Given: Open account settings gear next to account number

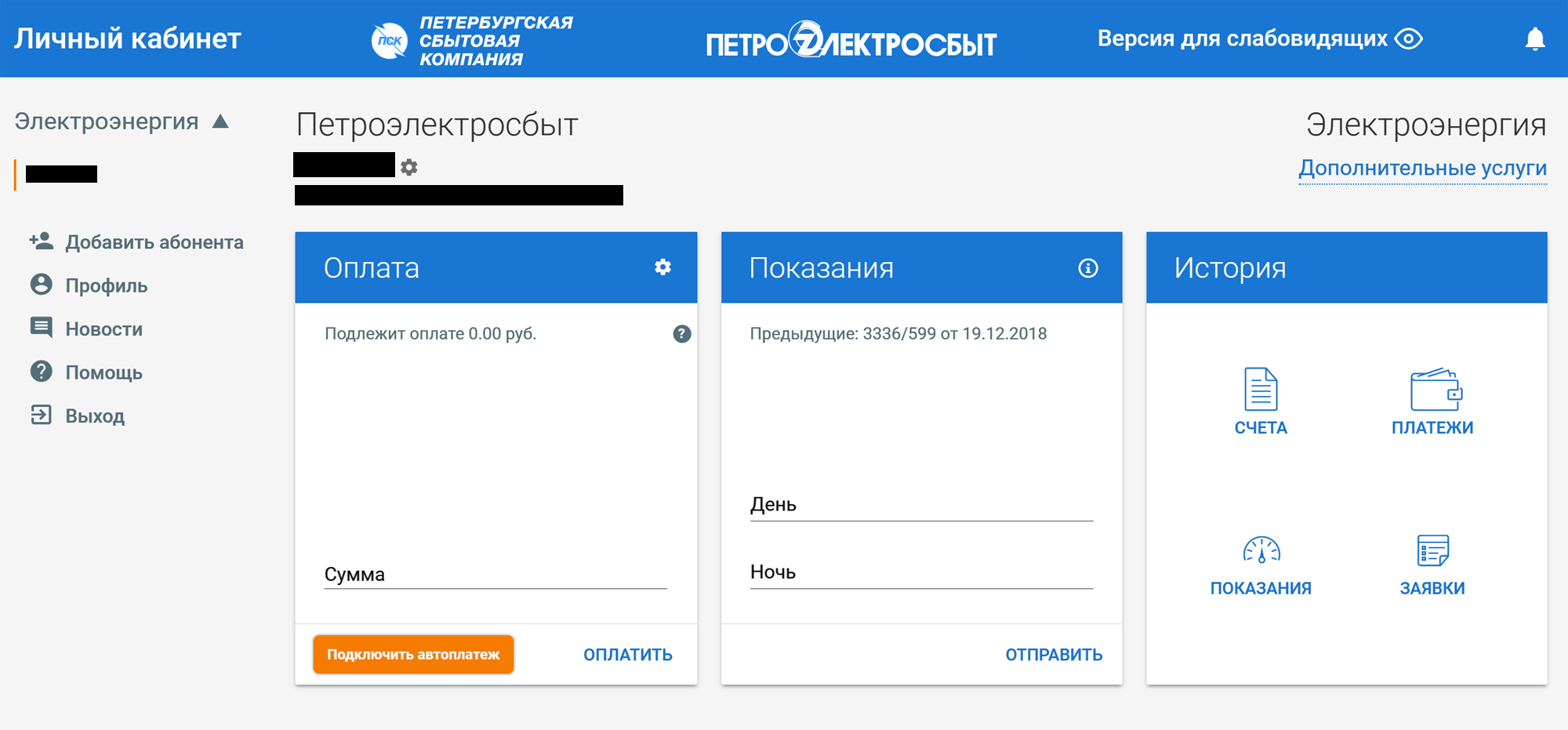Looking at the screenshot, I should tap(409, 167).
